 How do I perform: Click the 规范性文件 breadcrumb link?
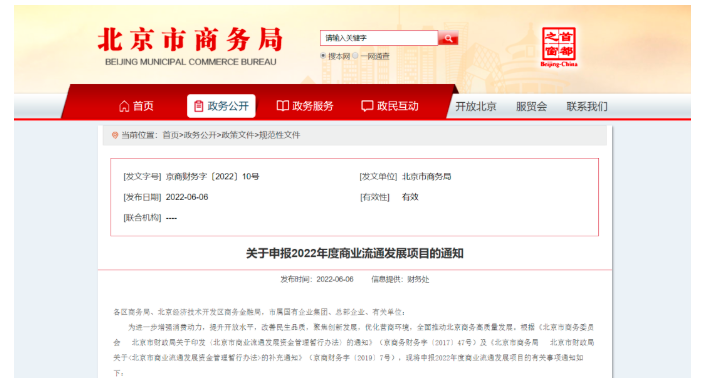279,135
